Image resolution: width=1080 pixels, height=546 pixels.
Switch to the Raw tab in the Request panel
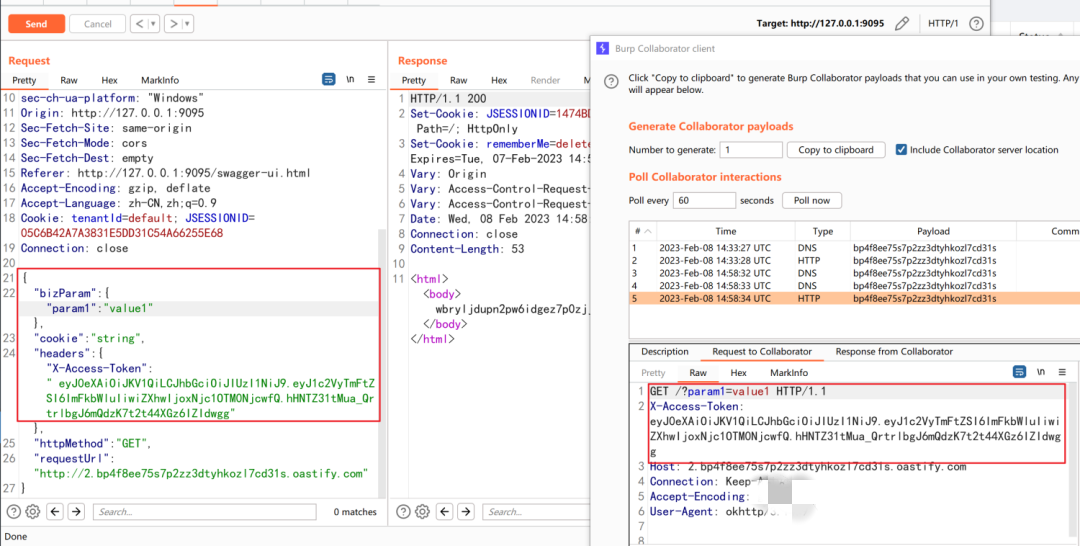click(x=69, y=80)
